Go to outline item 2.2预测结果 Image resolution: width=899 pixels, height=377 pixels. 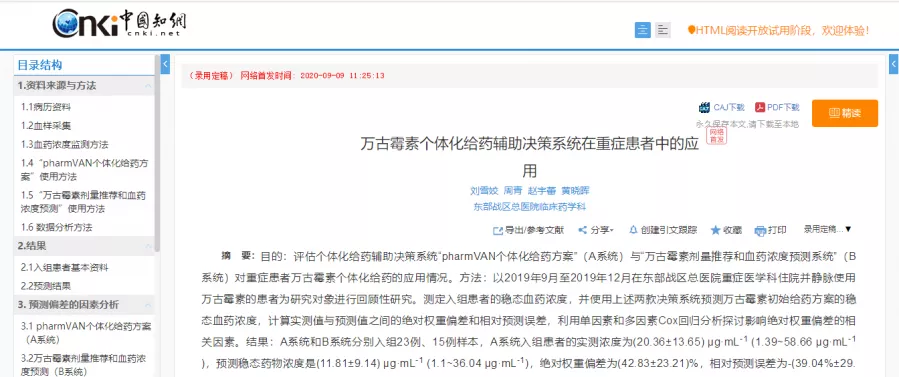[46, 285]
